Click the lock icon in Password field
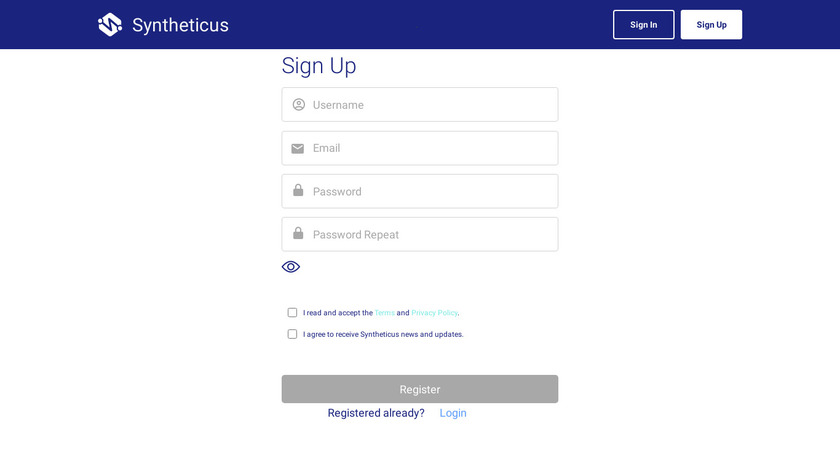The width and height of the screenshot is (840, 472). pos(298,191)
